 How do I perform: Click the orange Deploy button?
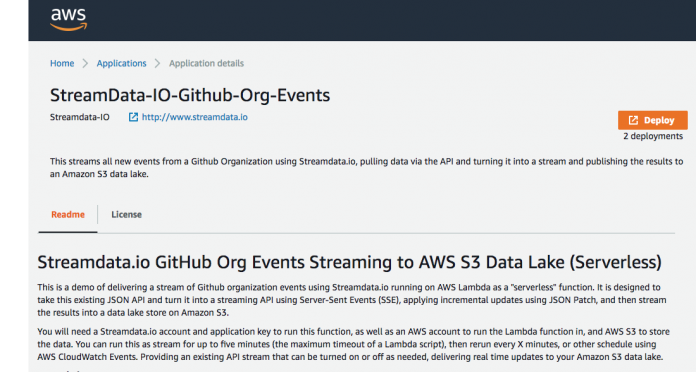[x=652, y=120]
